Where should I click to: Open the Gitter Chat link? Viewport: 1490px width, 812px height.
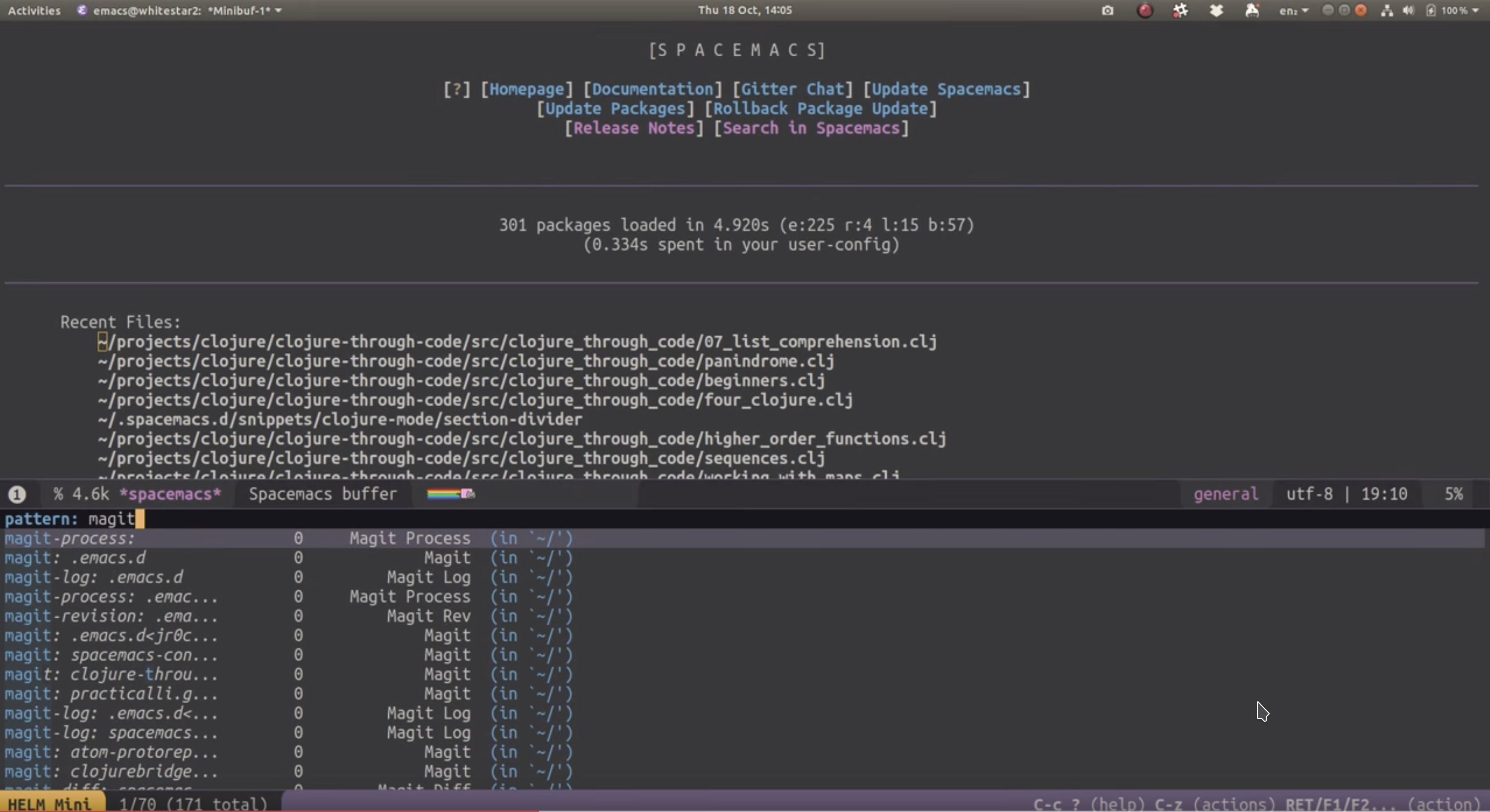(792, 89)
